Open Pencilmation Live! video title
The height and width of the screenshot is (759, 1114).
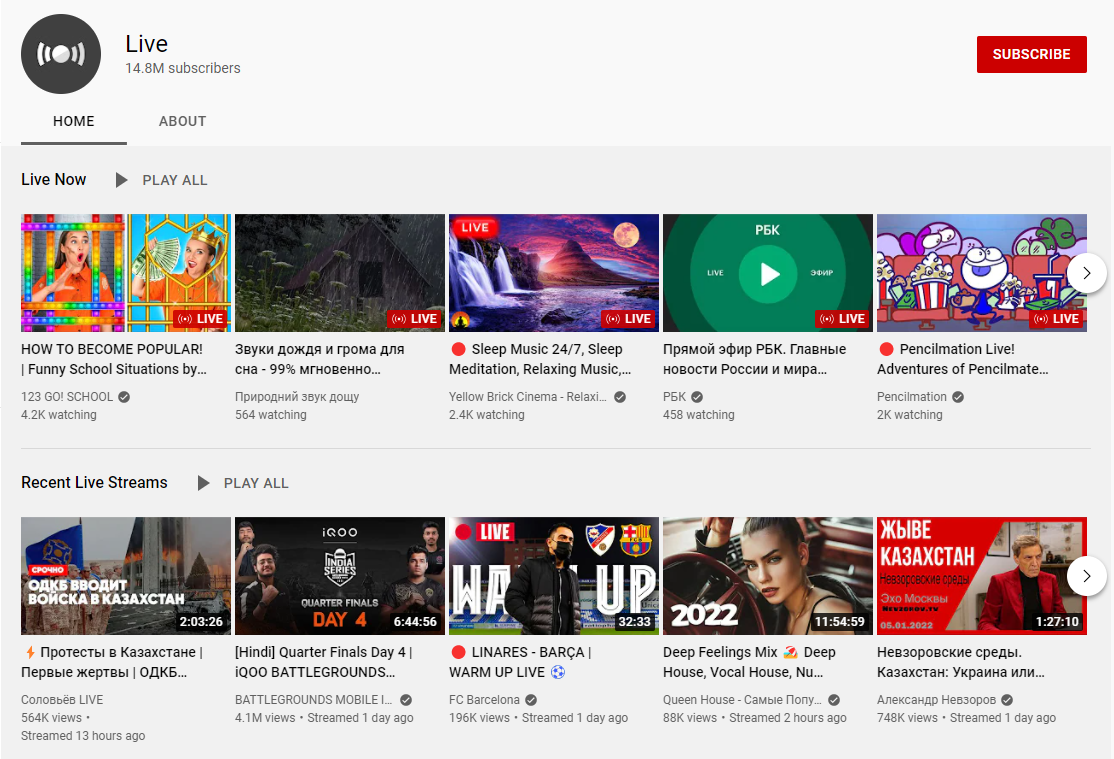963,359
